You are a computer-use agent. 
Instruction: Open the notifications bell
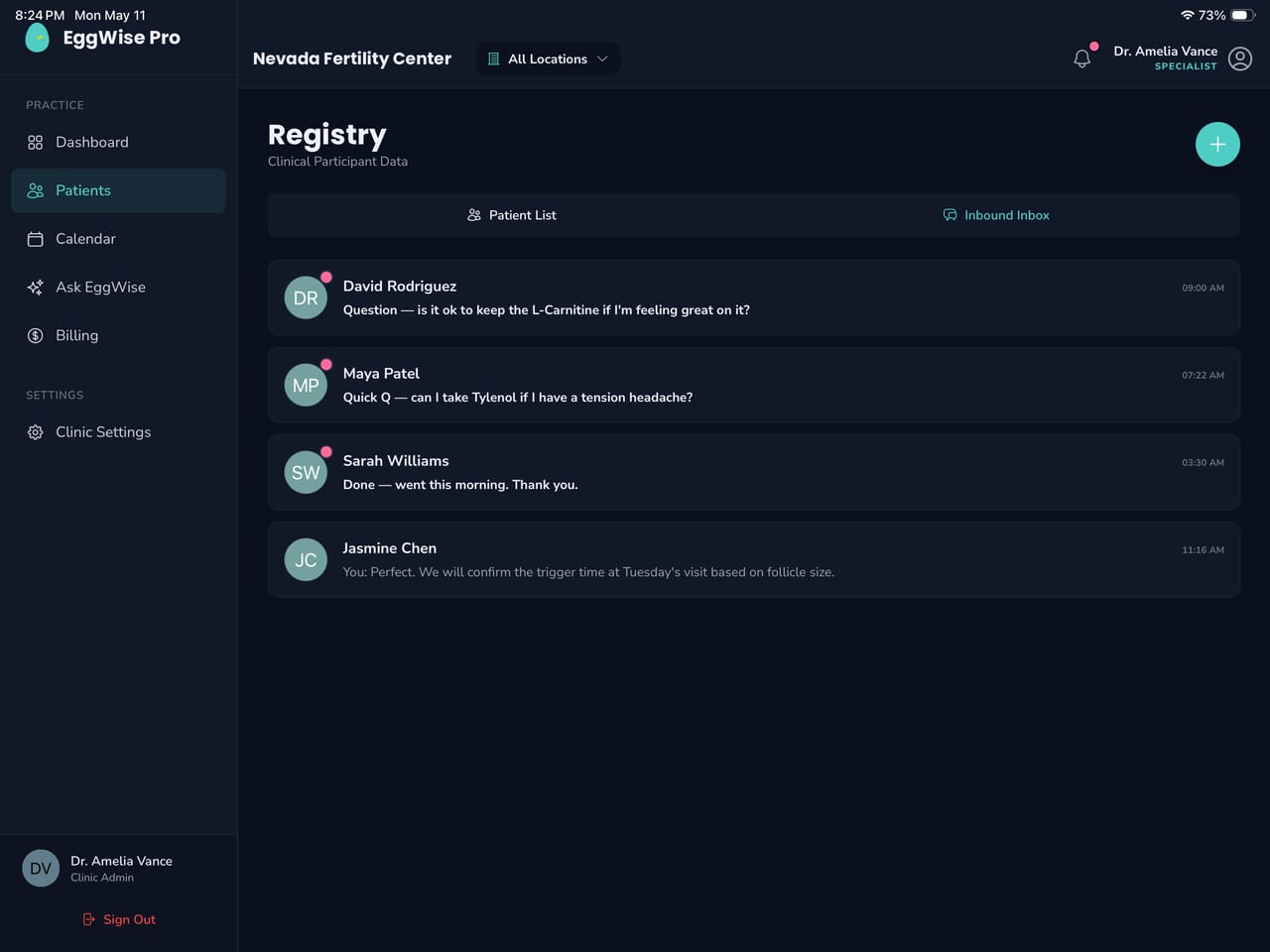[1082, 59]
